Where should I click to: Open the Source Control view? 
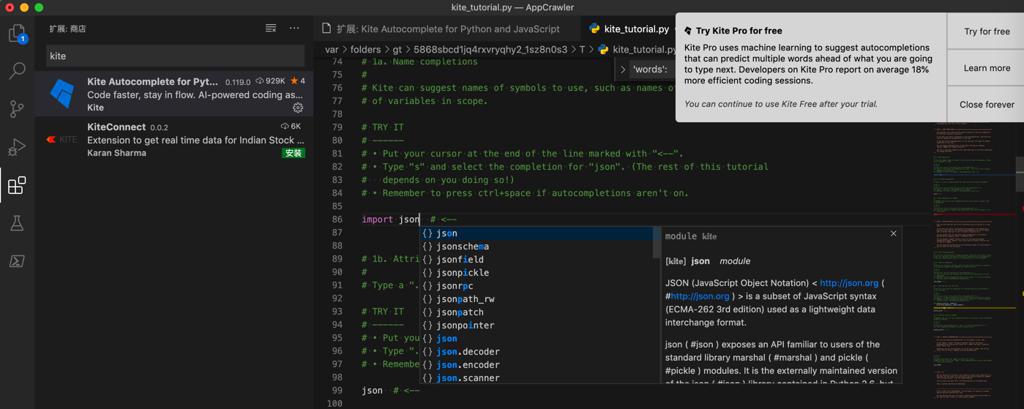(17, 109)
